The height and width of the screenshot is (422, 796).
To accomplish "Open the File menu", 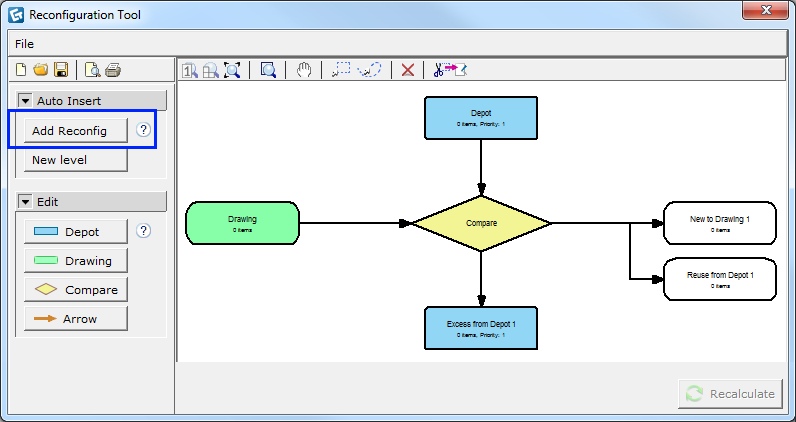I will [x=24, y=44].
